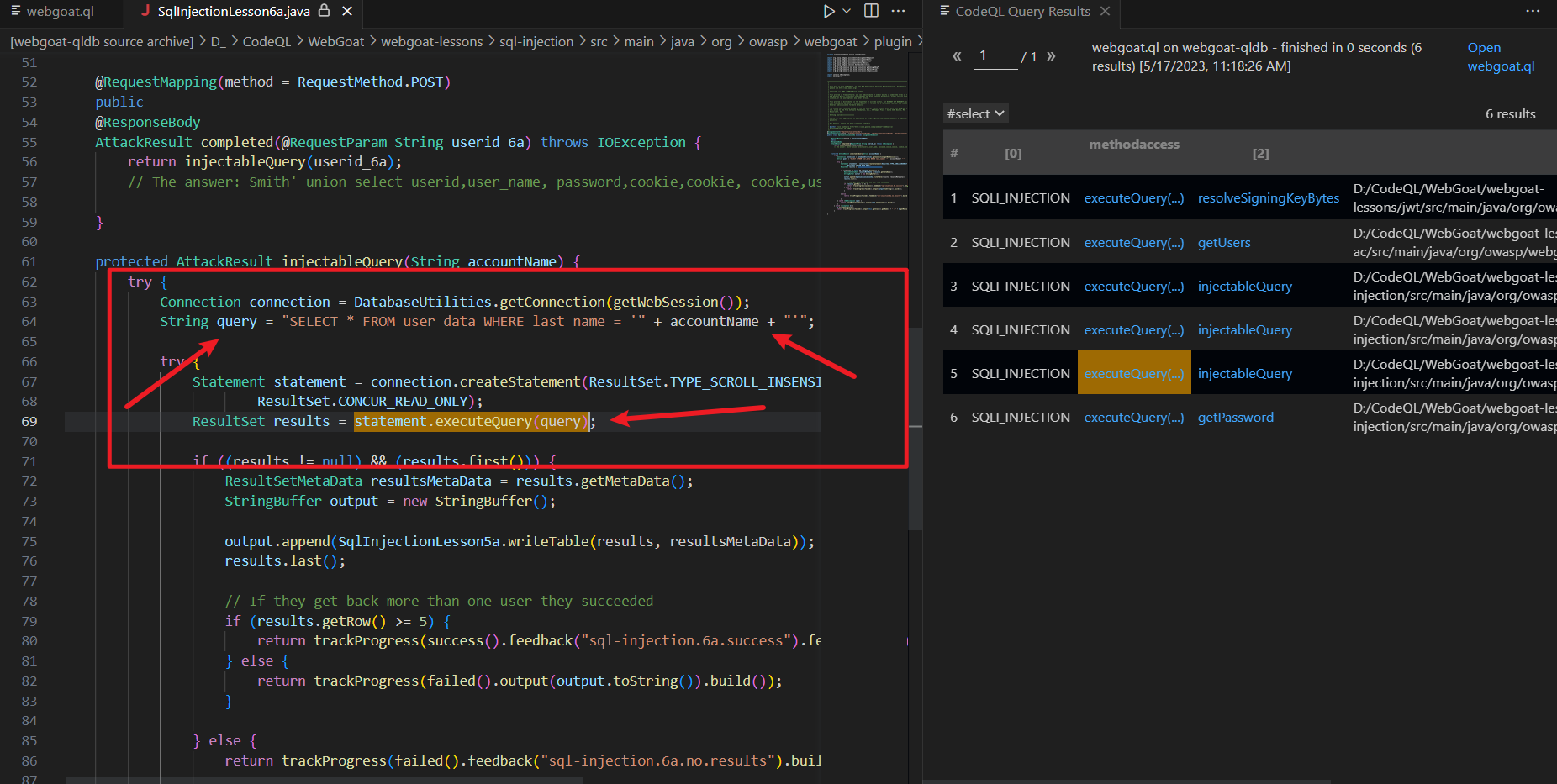This screenshot has width=1557, height=784.
Task: Select the CodeQL Query Results tab
Action: [x=1022, y=11]
